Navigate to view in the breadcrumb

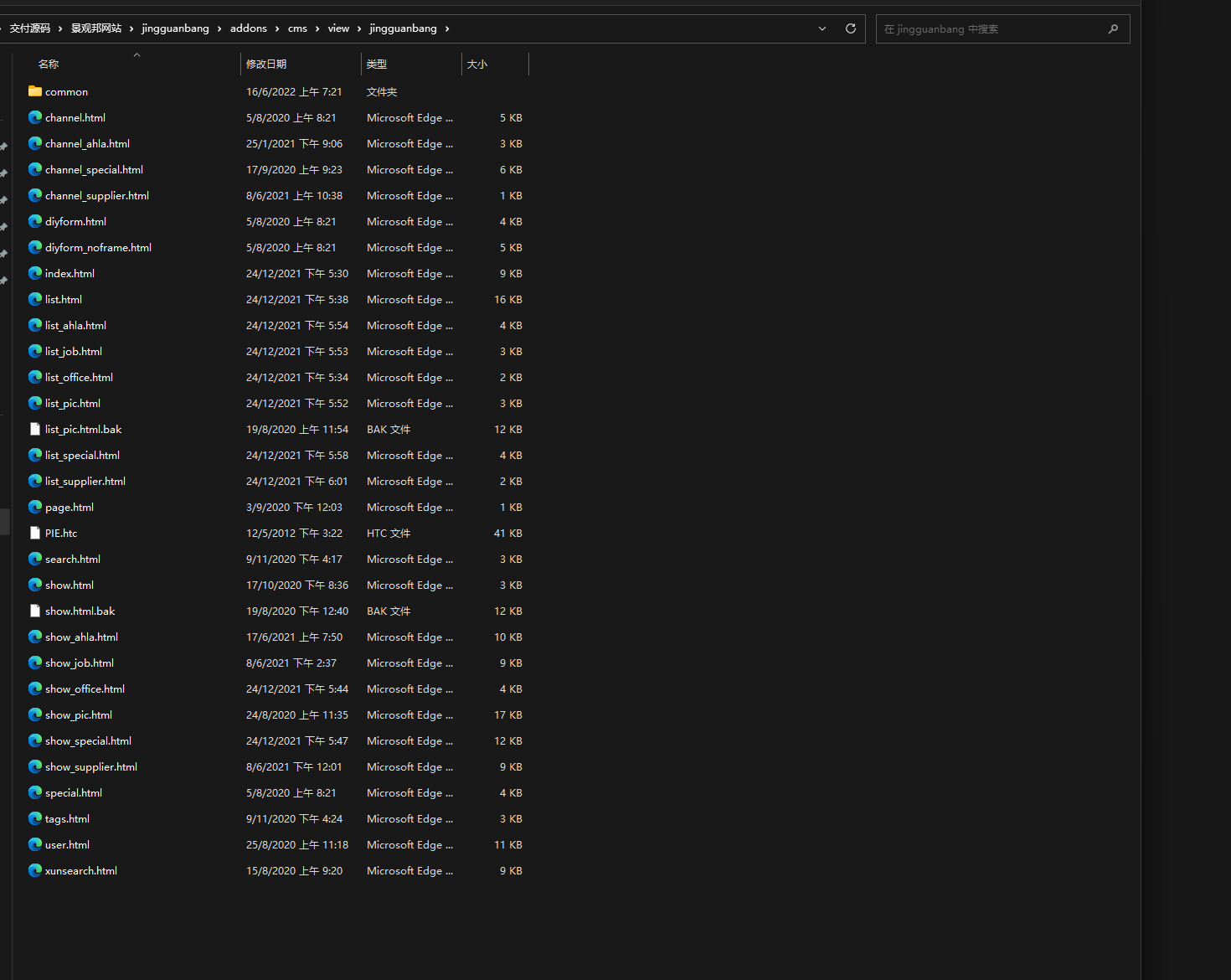tap(338, 28)
